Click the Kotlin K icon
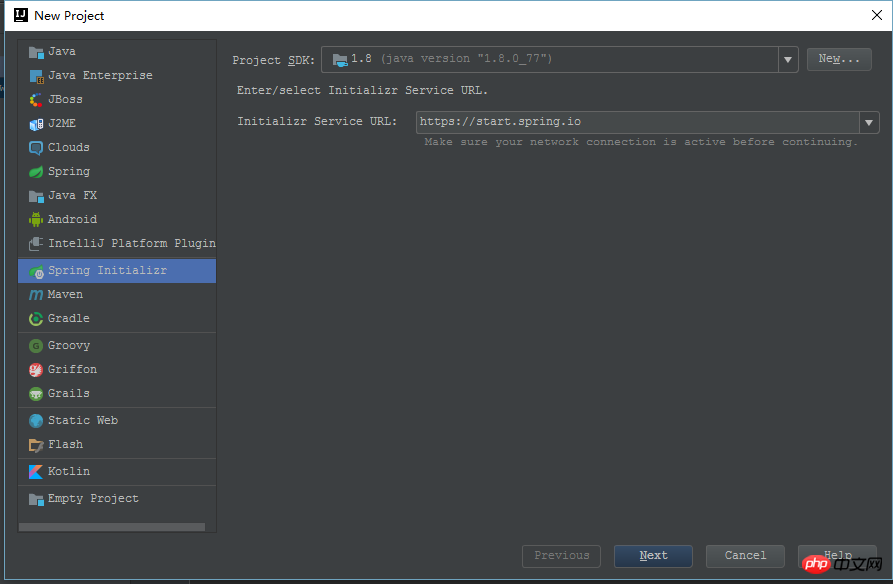 [36, 472]
